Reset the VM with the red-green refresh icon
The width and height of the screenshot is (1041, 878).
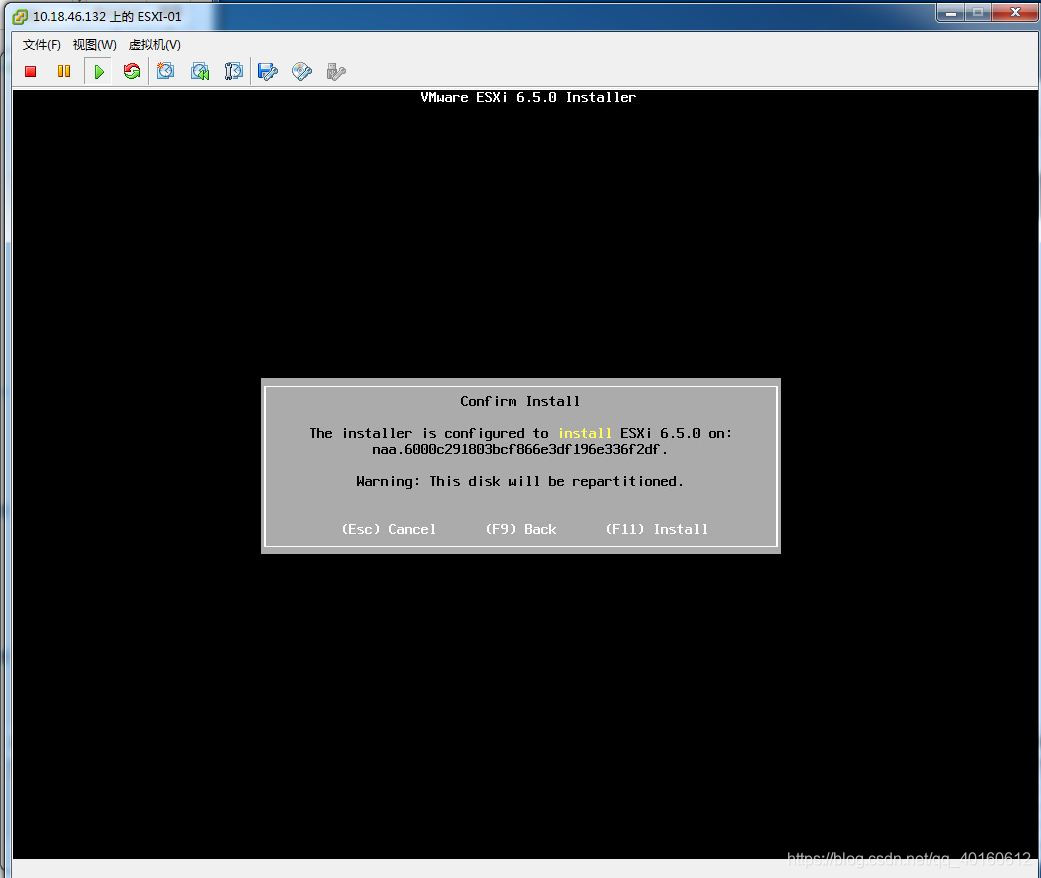131,71
